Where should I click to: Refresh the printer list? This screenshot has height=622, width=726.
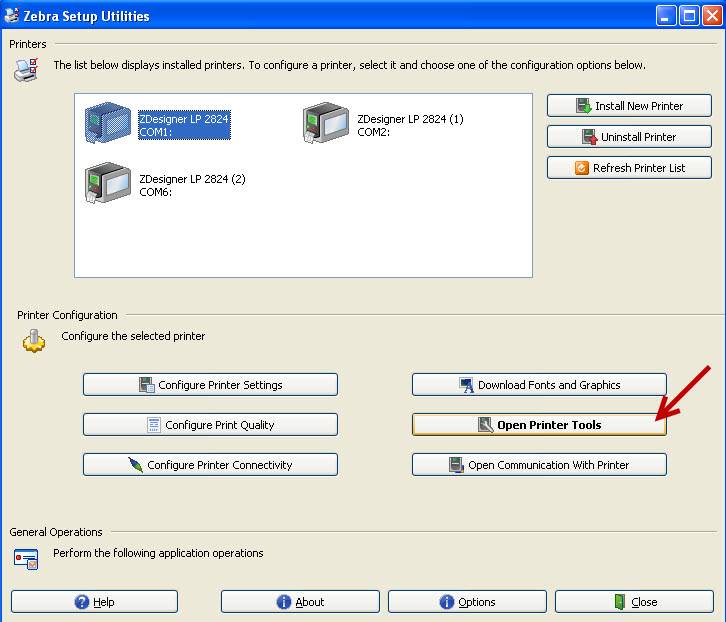(629, 168)
